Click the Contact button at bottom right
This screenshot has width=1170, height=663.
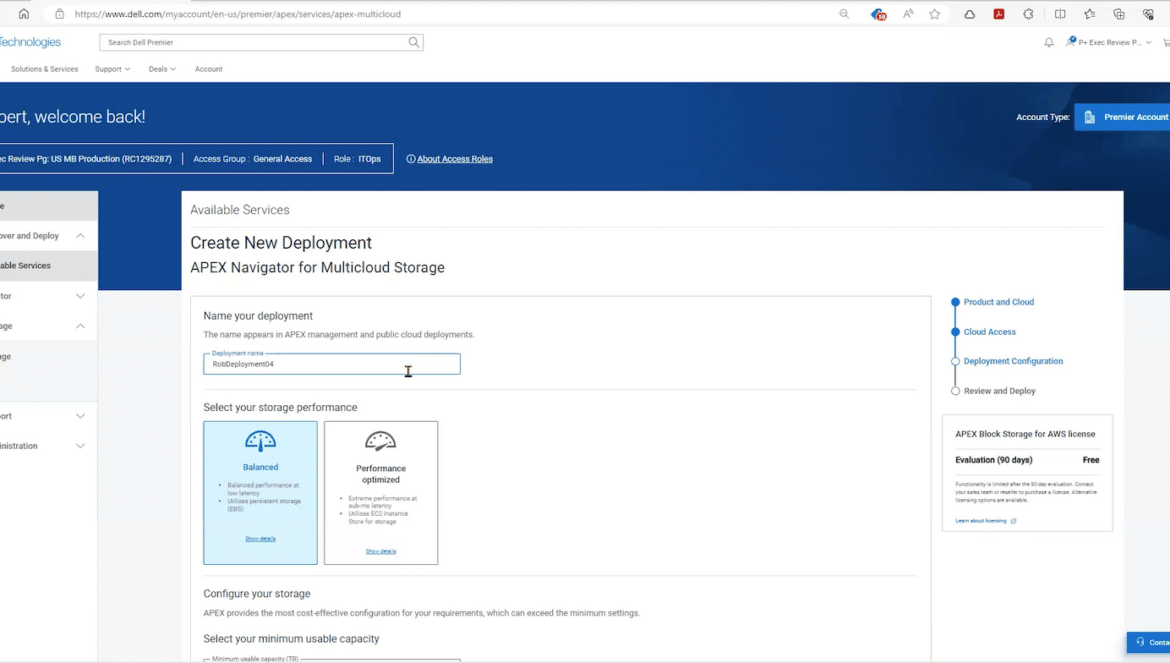coord(1148,642)
